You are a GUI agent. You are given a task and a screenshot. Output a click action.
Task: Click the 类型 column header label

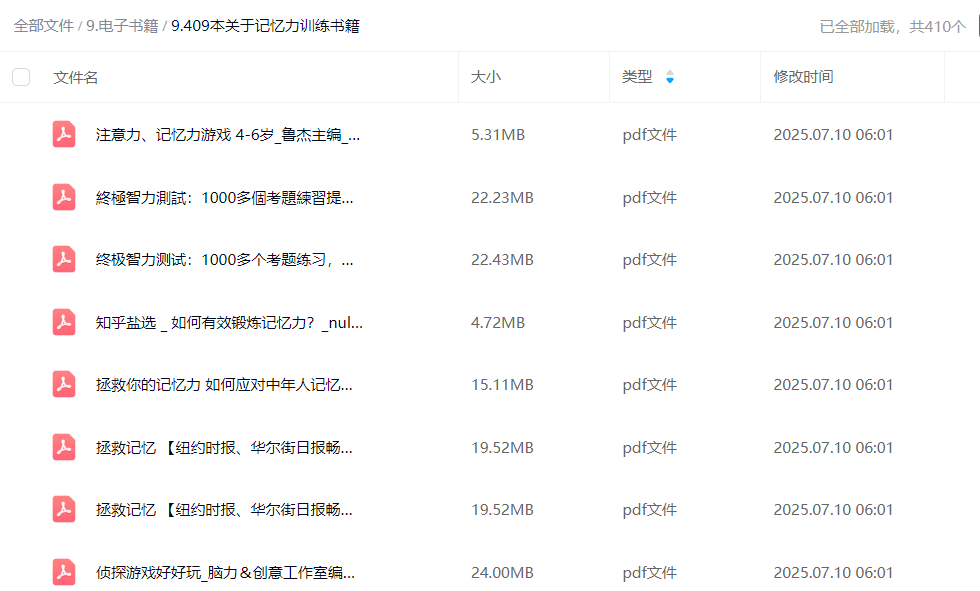click(x=637, y=77)
